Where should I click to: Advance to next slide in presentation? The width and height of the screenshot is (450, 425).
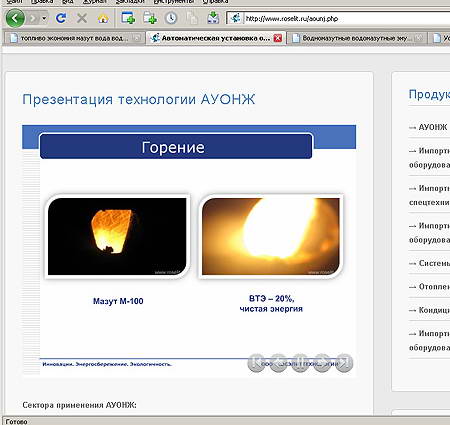322,362
